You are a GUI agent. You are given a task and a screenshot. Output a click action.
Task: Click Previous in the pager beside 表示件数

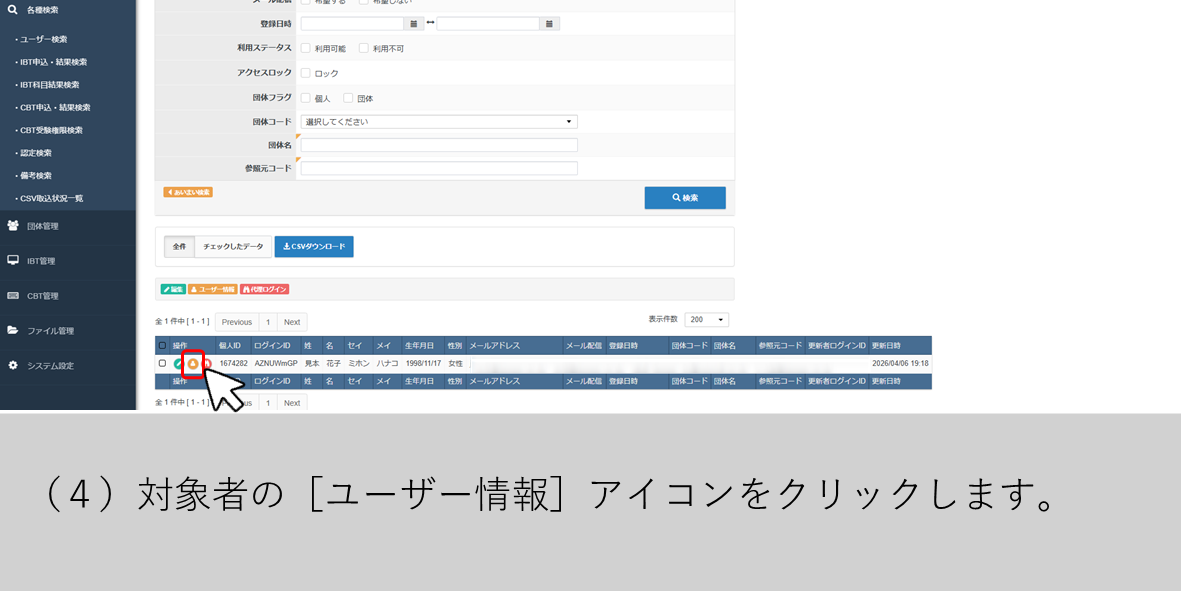(x=237, y=321)
